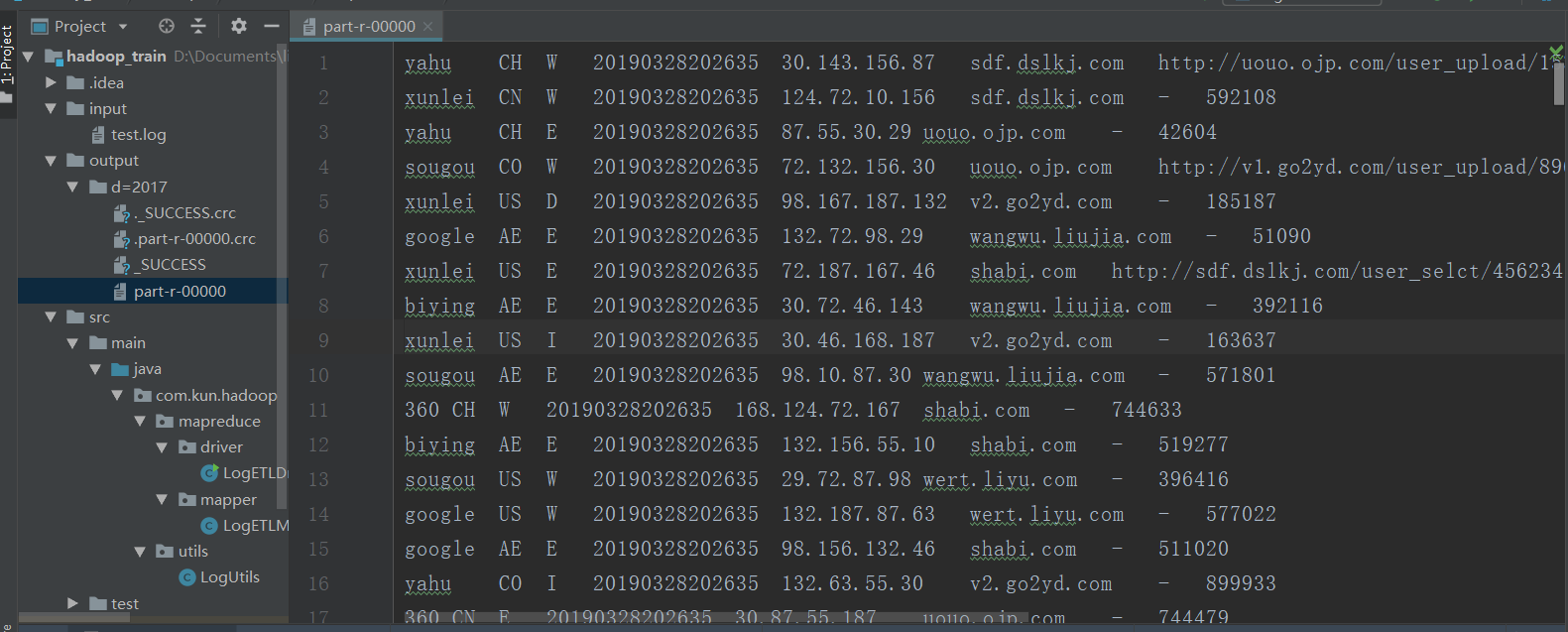Click the collapse all icon in Project toolbar
1568x632 pixels.
tap(198, 26)
